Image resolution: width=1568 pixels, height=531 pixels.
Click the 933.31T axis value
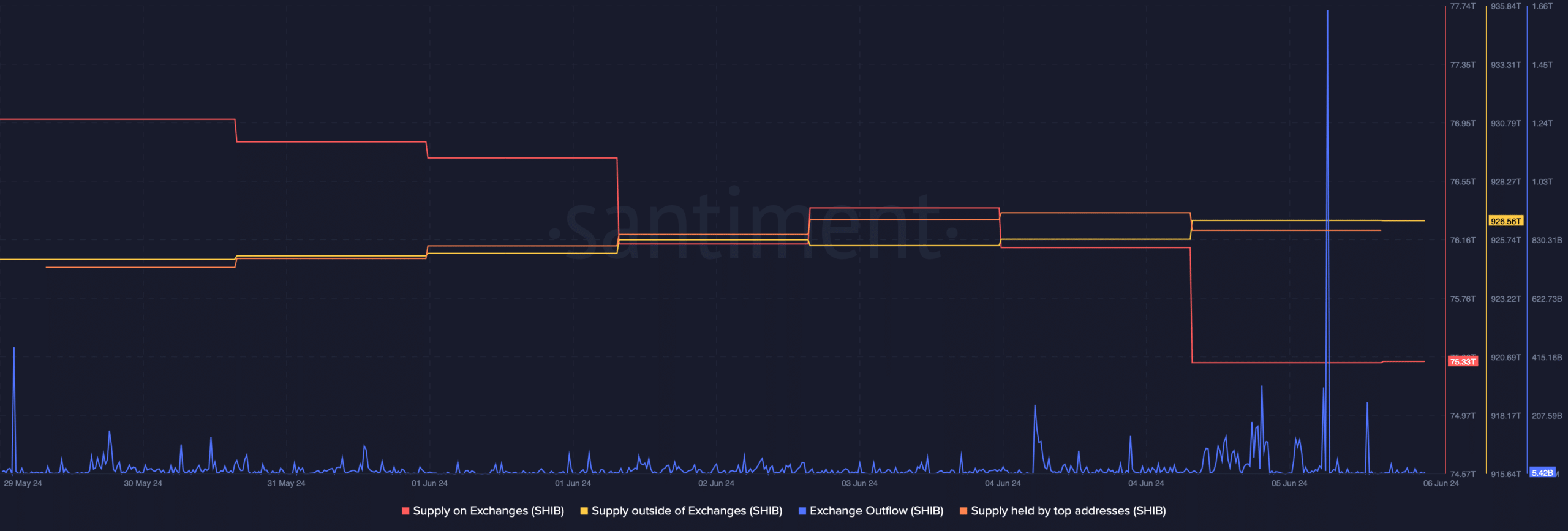(1506, 65)
